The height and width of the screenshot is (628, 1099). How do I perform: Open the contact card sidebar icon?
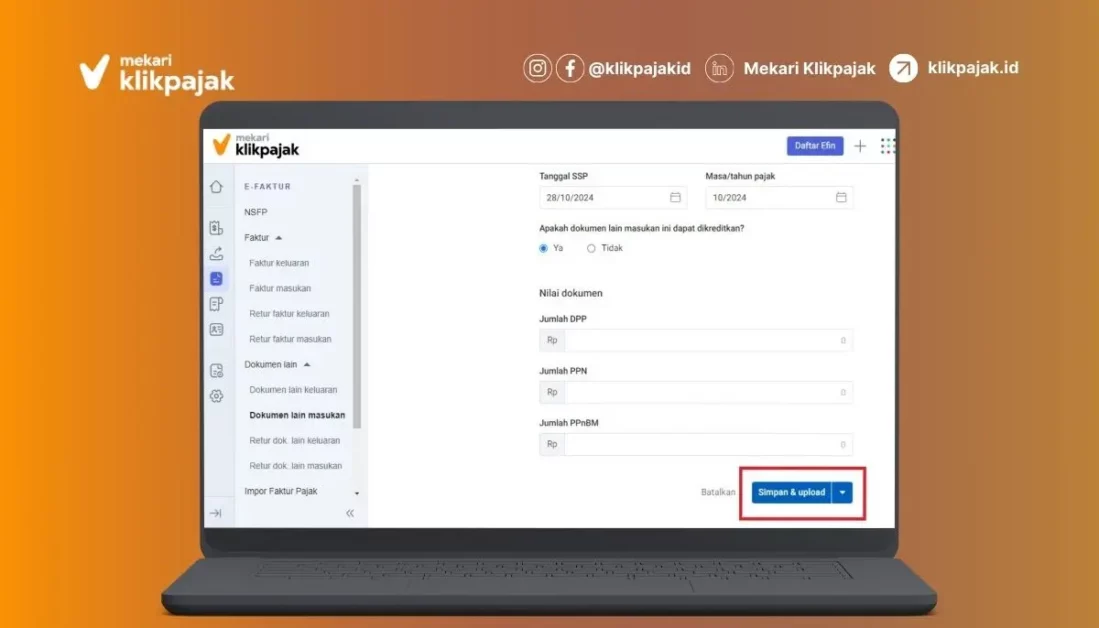coord(216,329)
